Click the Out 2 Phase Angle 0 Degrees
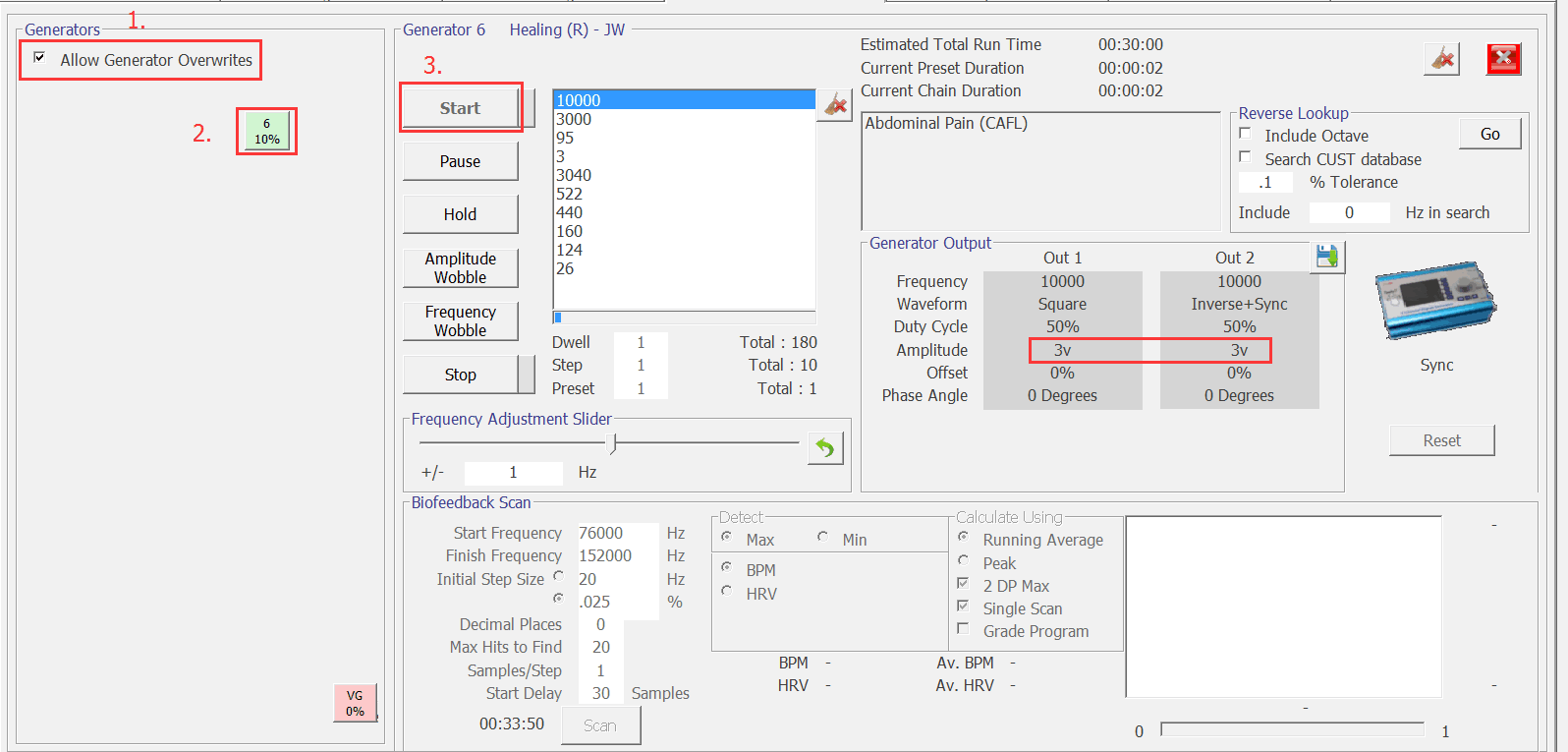This screenshot has width=1568, height=752. 1239,395
